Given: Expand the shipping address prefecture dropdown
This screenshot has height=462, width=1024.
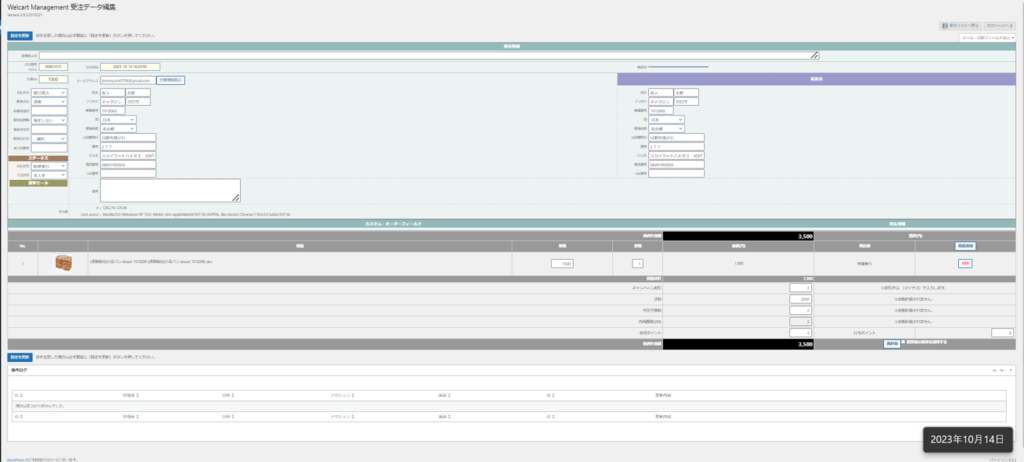Looking at the screenshot, I should pyautogui.click(x=665, y=128).
